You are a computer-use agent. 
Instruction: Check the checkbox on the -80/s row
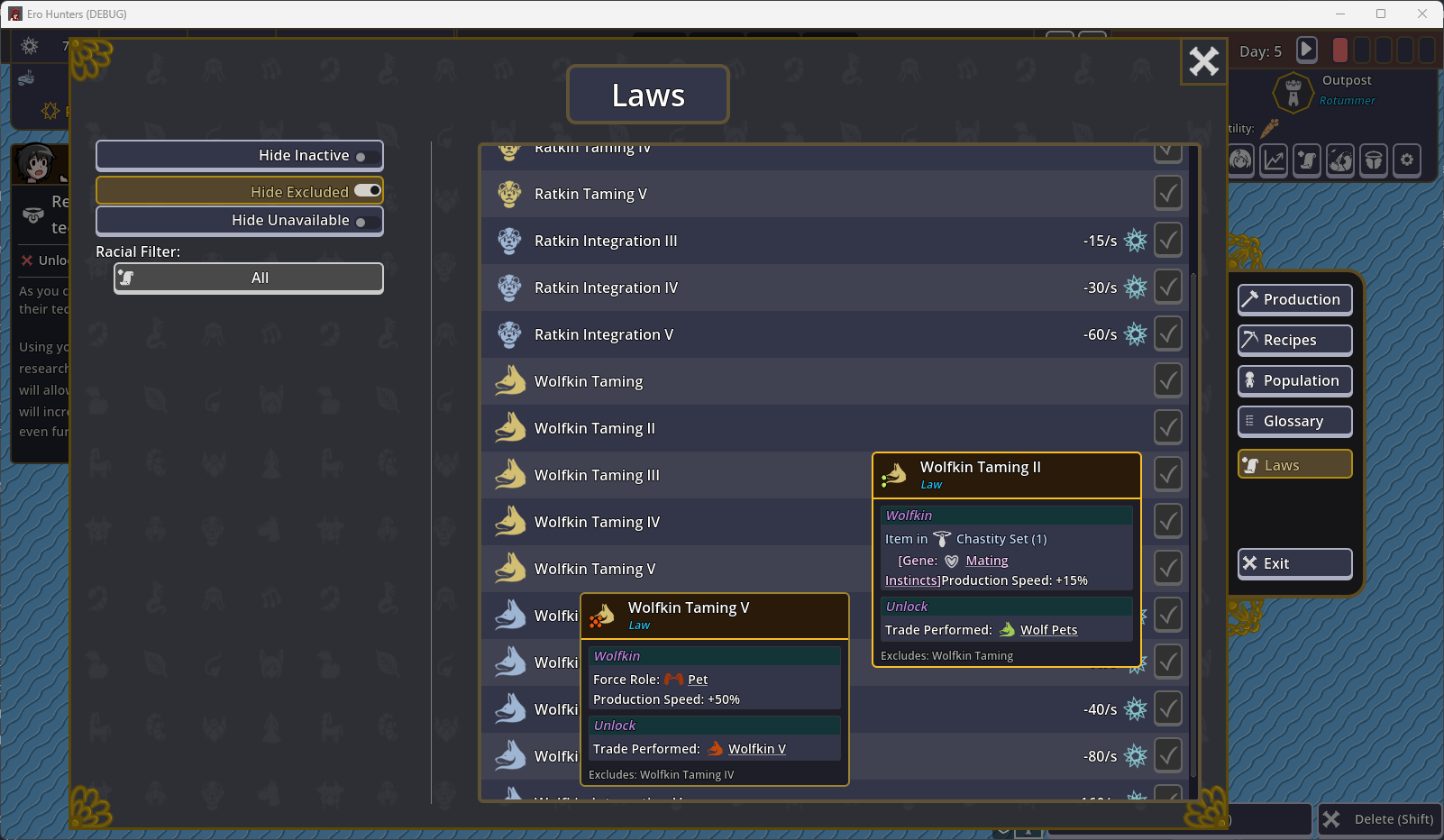[x=1168, y=755]
